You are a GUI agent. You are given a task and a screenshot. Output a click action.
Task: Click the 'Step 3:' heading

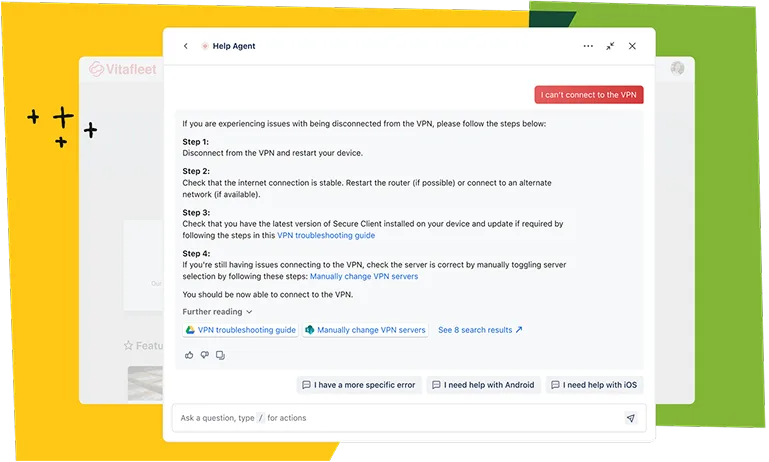point(196,212)
